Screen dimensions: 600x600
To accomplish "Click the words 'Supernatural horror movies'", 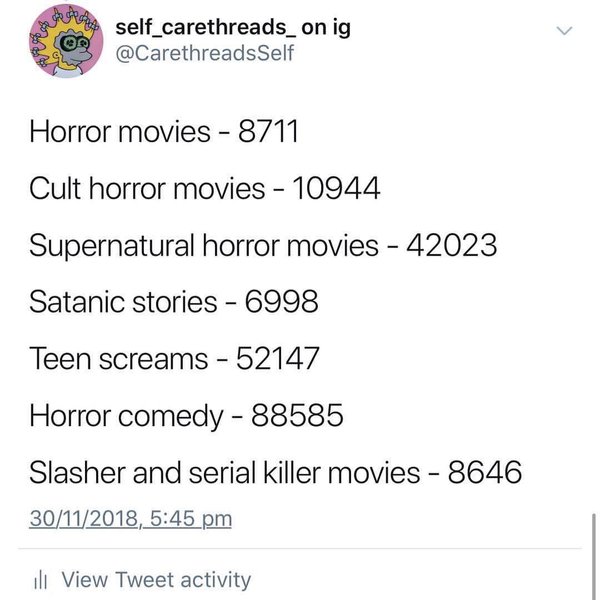I will coord(203,245).
